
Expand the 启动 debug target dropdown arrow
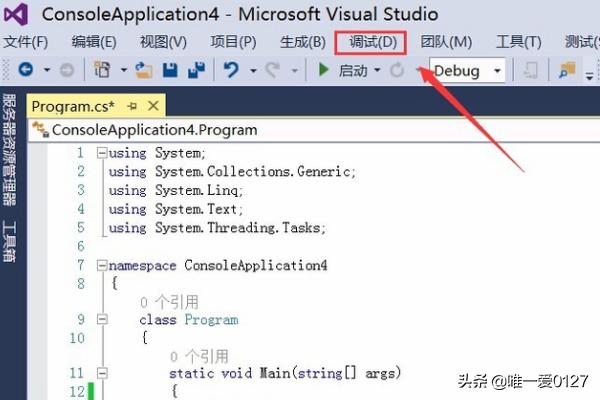coord(377,70)
